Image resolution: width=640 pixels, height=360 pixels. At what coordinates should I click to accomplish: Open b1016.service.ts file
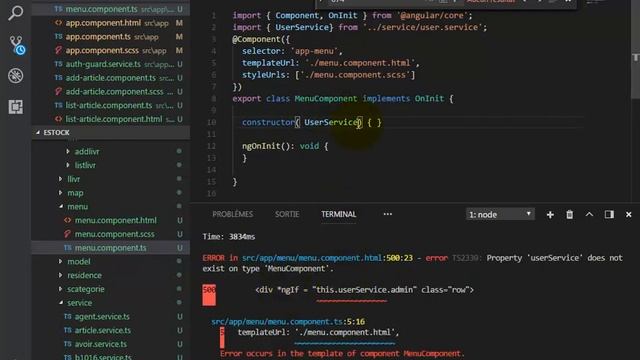[x=103, y=356]
